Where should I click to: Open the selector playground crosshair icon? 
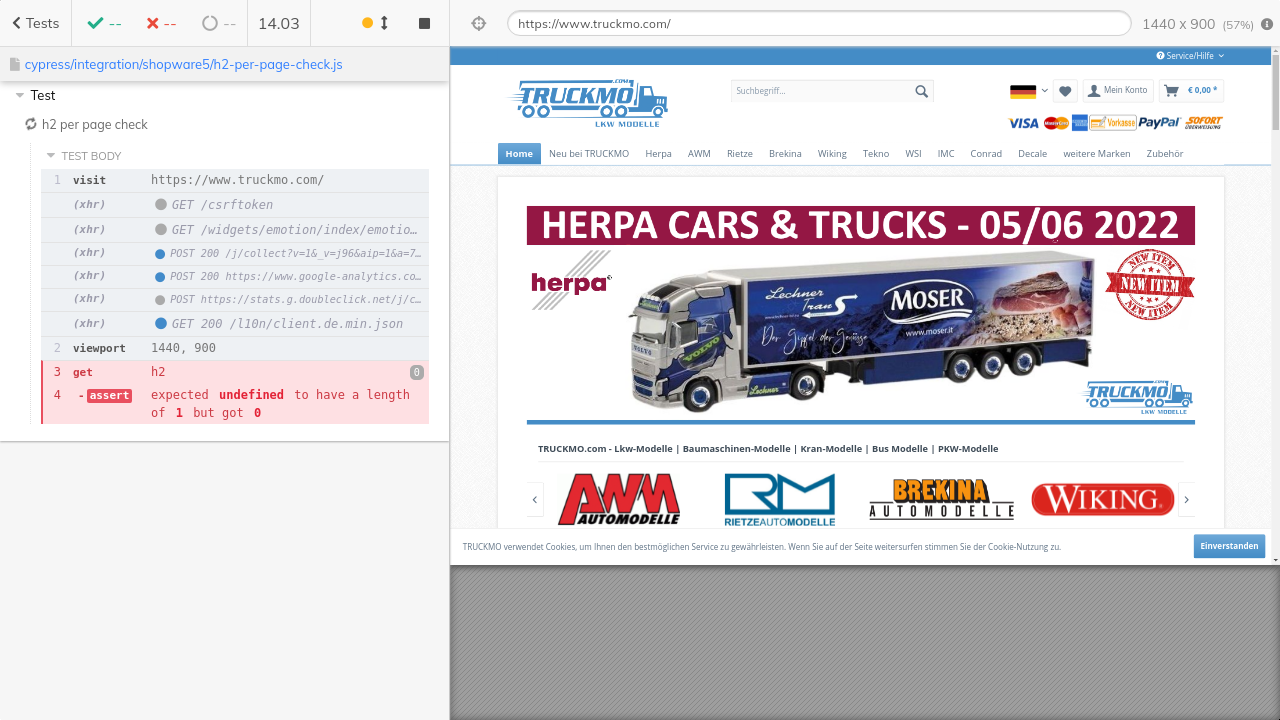coord(478,23)
